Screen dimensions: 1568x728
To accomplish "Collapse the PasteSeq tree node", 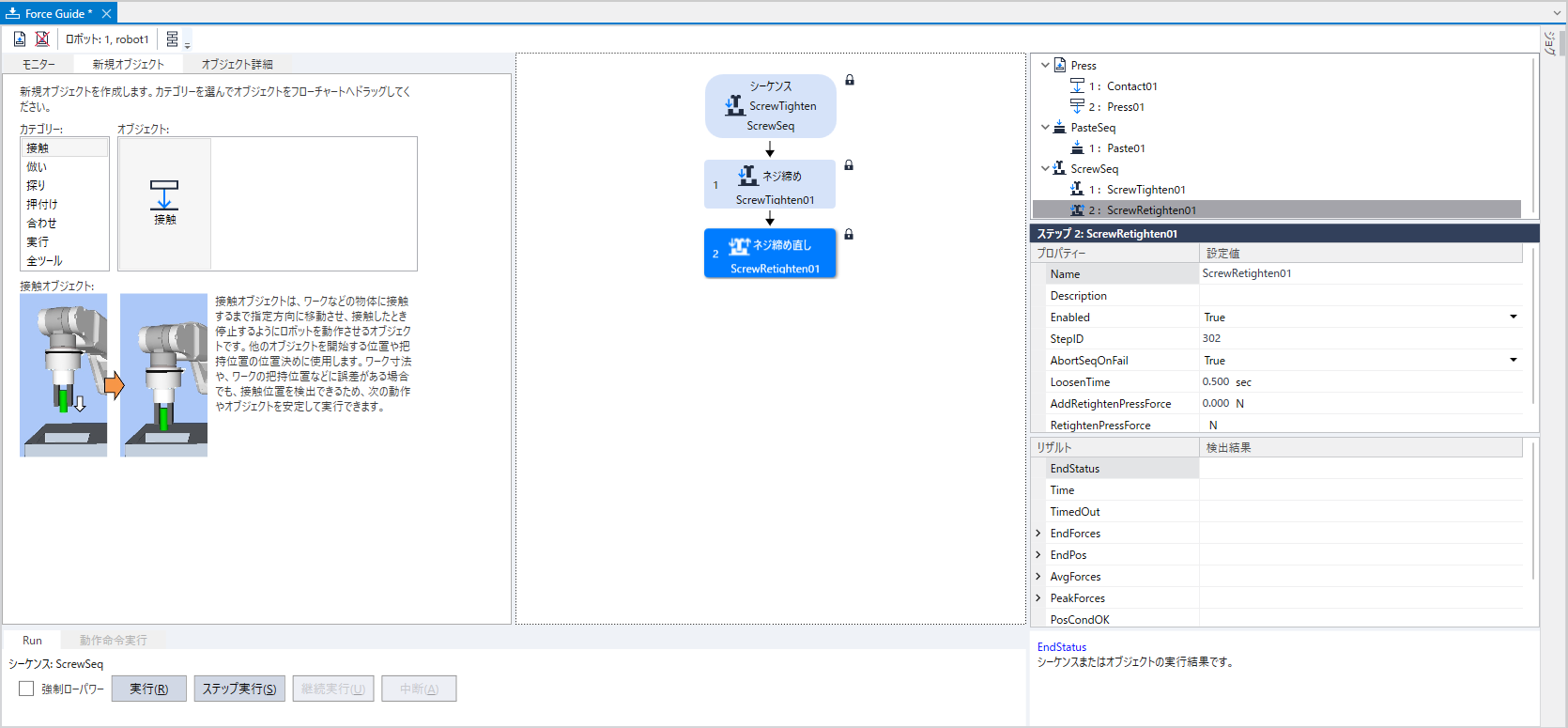I will (x=1045, y=127).
